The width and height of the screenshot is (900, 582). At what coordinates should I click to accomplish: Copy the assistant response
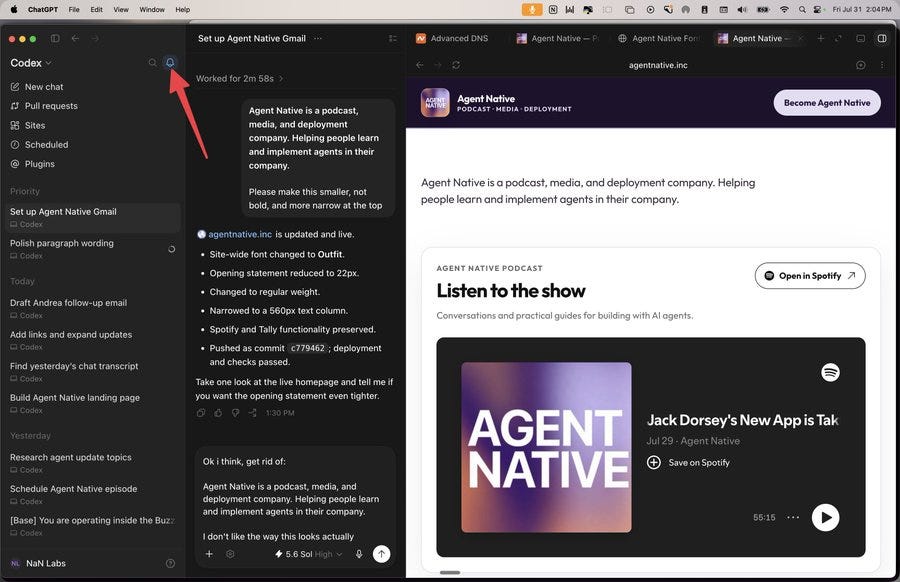pyautogui.click(x=201, y=413)
